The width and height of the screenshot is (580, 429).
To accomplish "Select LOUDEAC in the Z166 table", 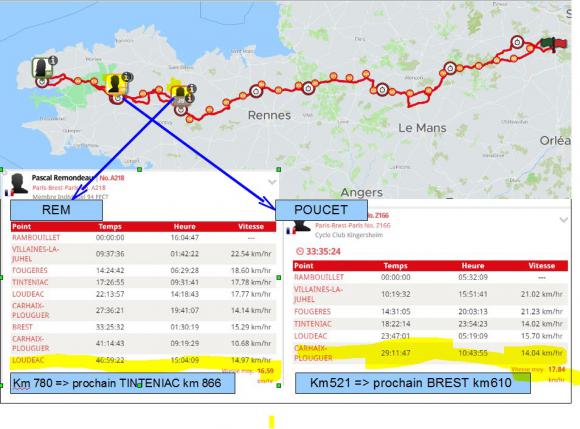I will 311,336.
